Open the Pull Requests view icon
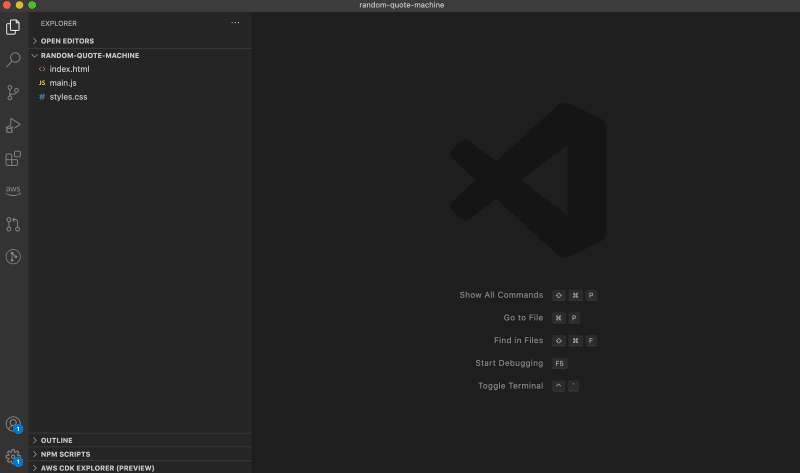The height and width of the screenshot is (473, 800). click(13, 224)
